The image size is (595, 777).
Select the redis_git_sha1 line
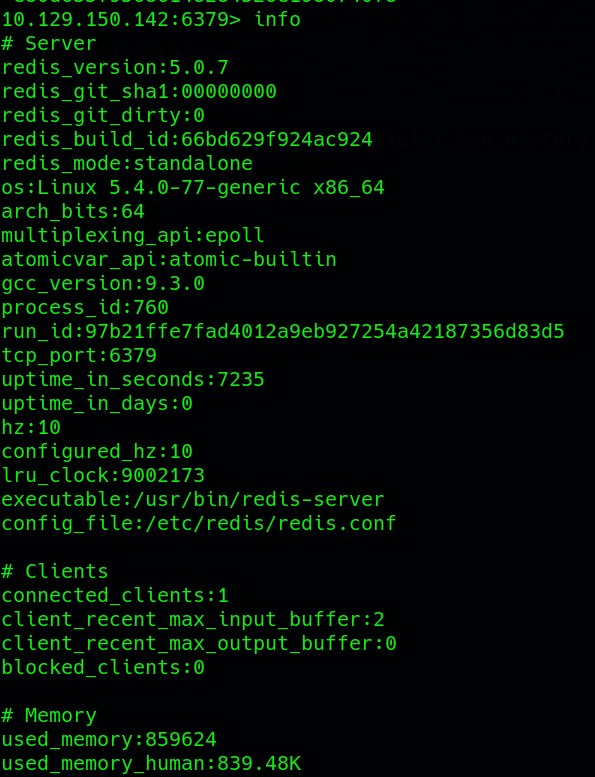coord(139,92)
